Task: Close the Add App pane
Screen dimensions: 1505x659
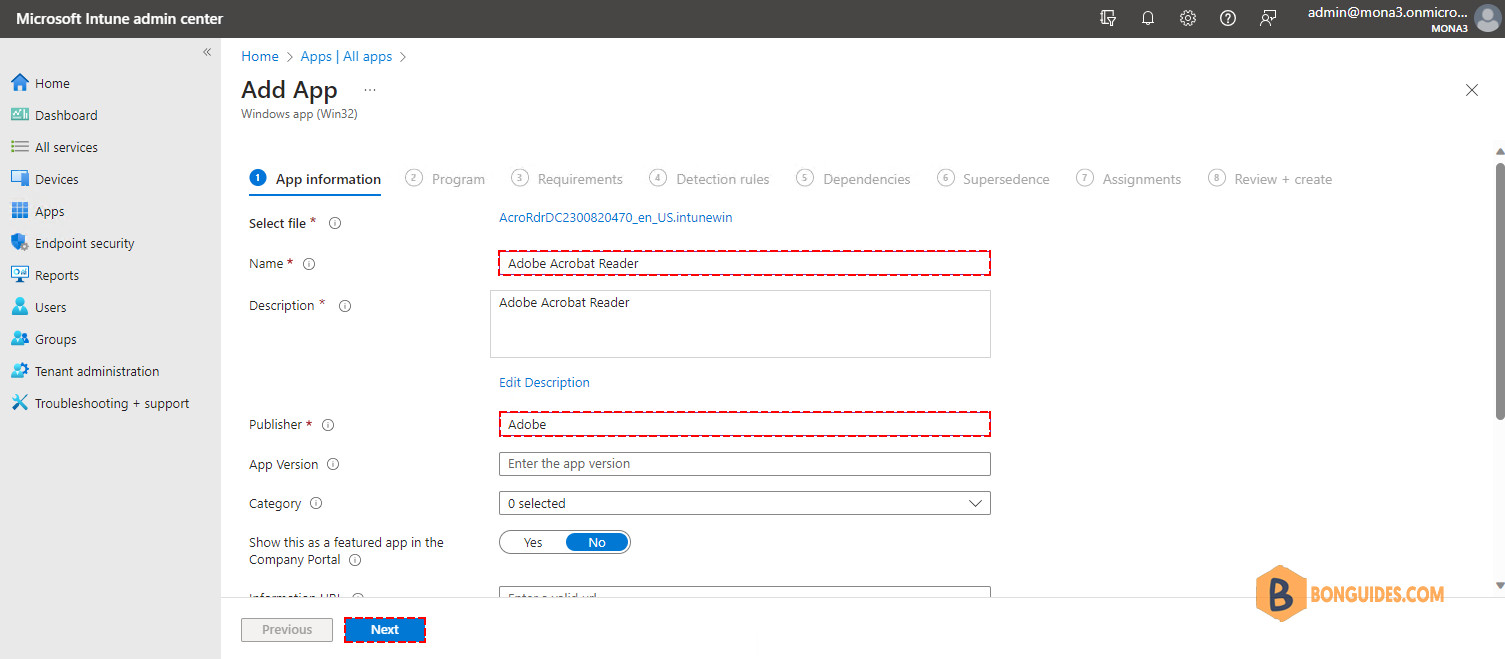Action: pyautogui.click(x=1471, y=90)
